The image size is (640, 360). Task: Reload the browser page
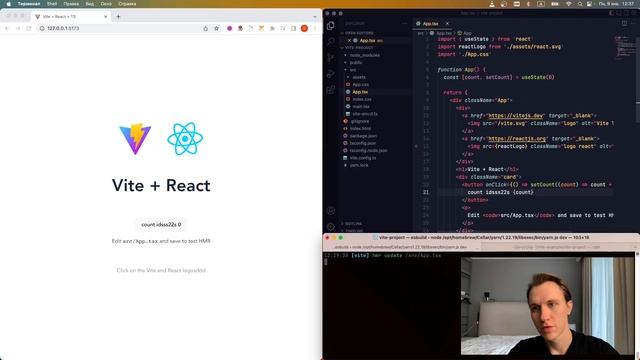point(29,28)
